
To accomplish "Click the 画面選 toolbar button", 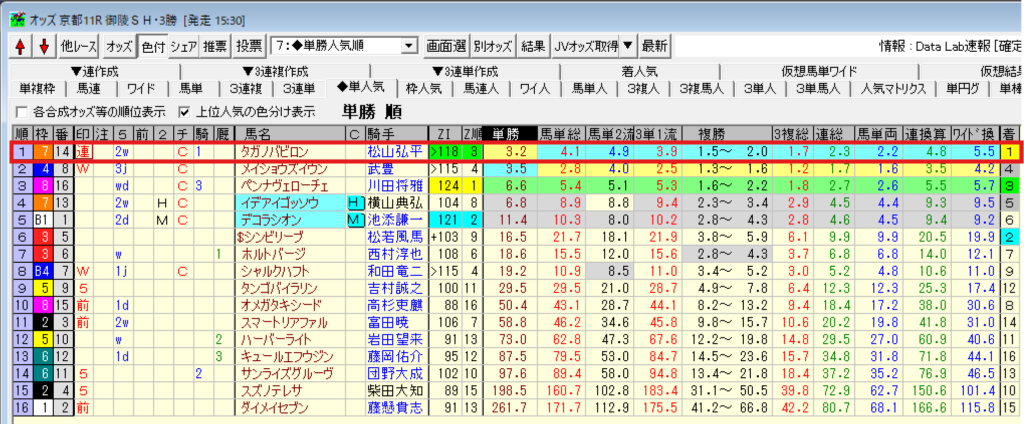I will 446,46.
